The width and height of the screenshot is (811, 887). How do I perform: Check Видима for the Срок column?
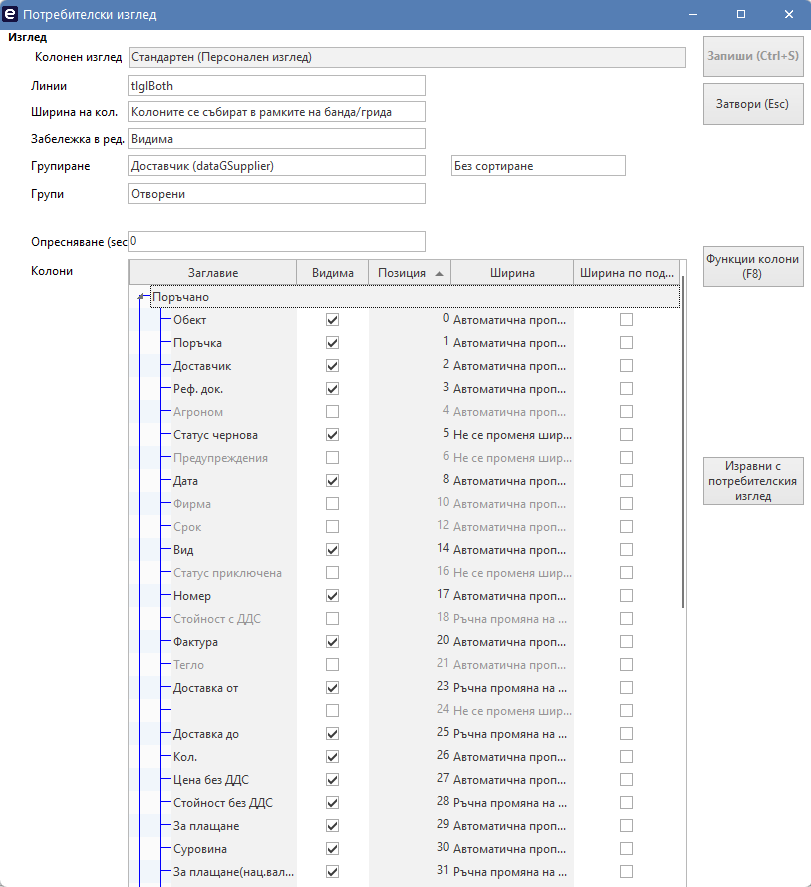point(333,527)
